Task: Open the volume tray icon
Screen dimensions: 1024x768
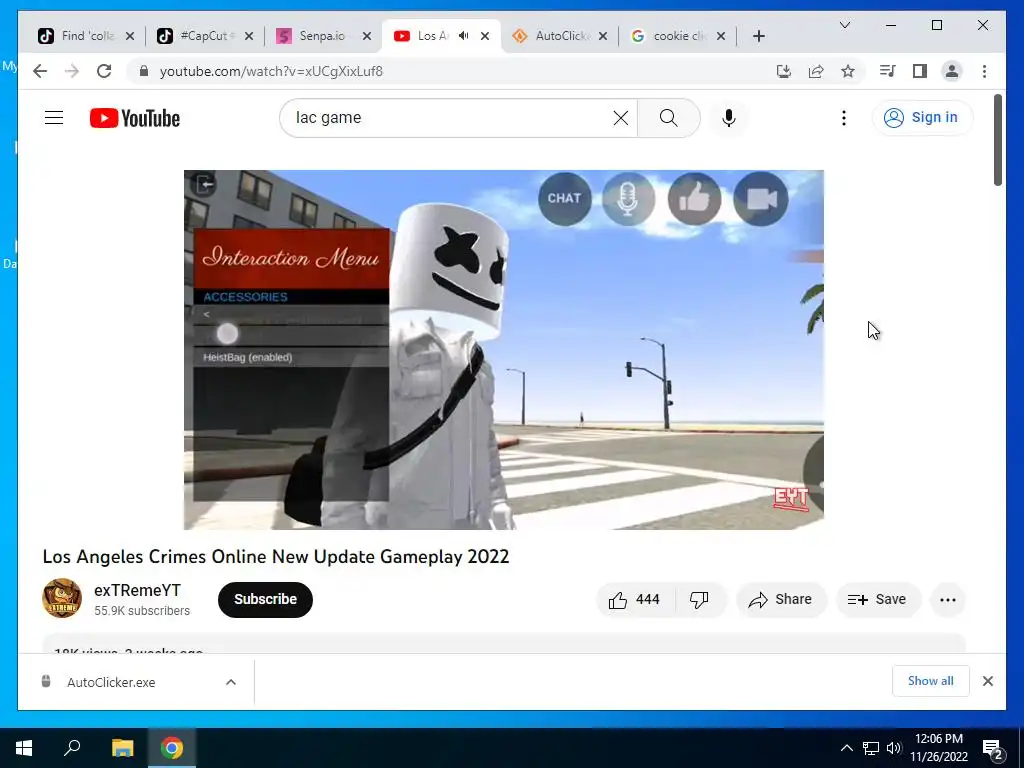Action: (x=894, y=748)
